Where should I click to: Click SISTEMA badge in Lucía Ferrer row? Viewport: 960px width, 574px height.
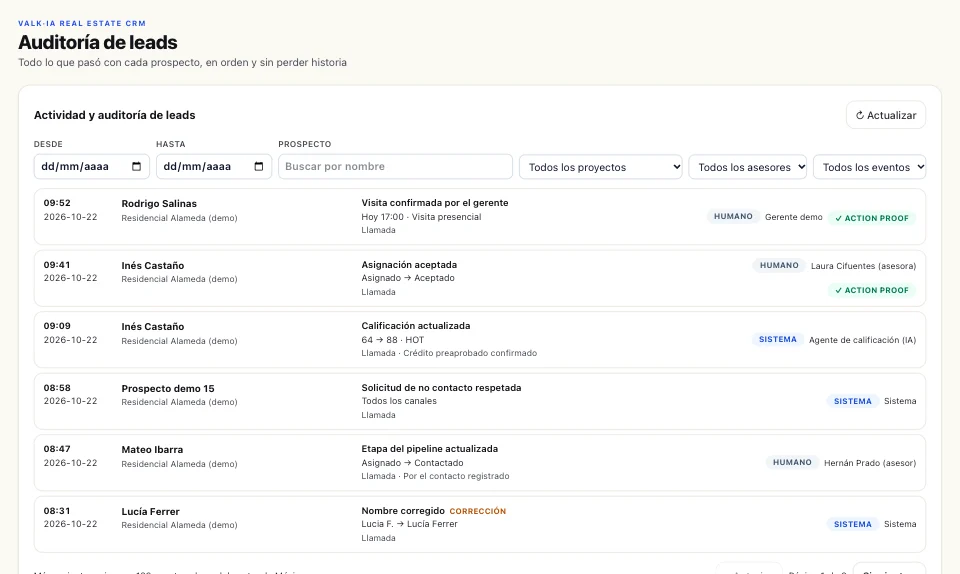tap(853, 524)
